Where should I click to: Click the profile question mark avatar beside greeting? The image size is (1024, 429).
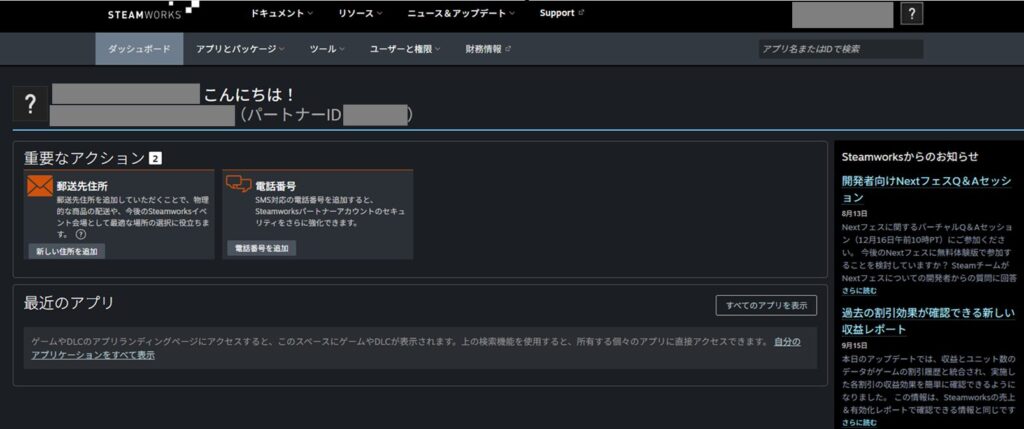click(x=30, y=104)
